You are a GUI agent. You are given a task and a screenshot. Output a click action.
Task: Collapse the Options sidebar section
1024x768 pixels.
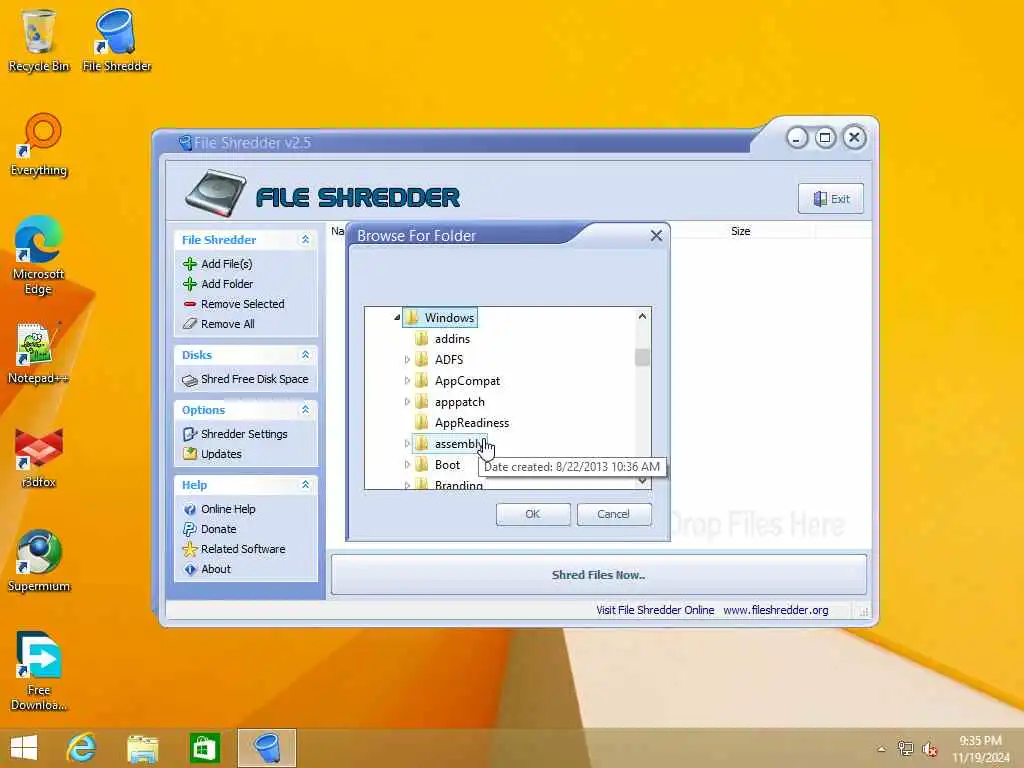pos(305,409)
